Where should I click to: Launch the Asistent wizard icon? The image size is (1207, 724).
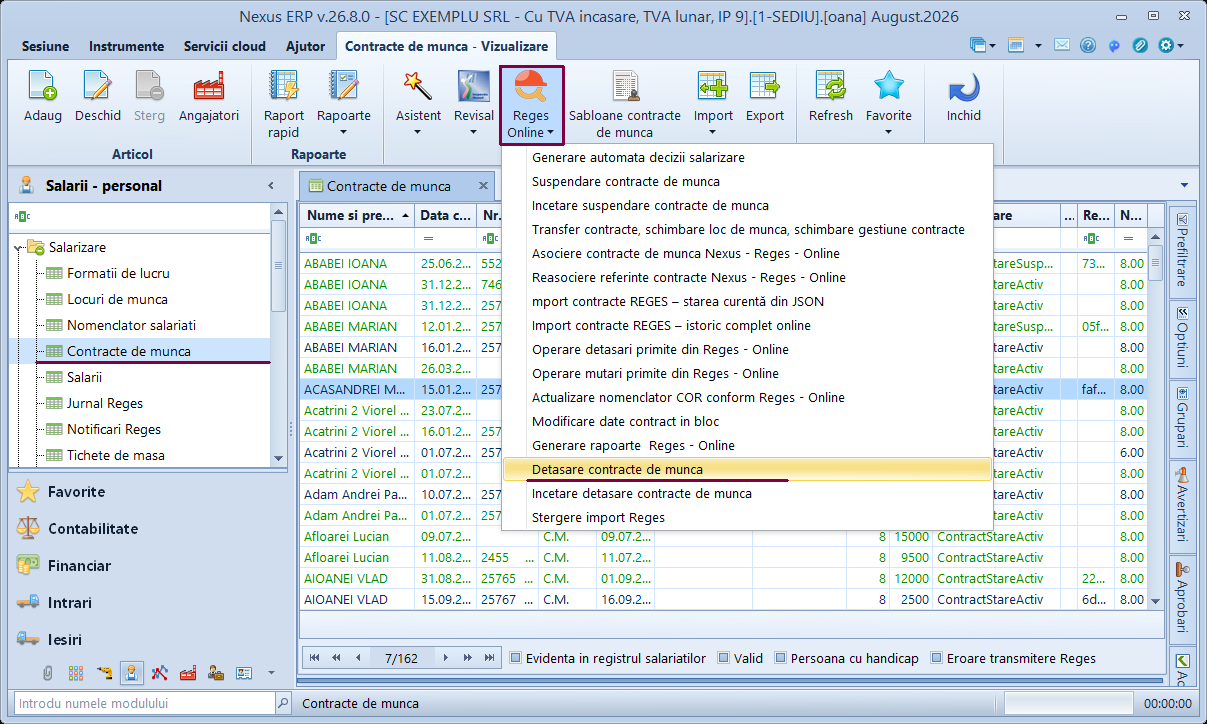tap(418, 88)
